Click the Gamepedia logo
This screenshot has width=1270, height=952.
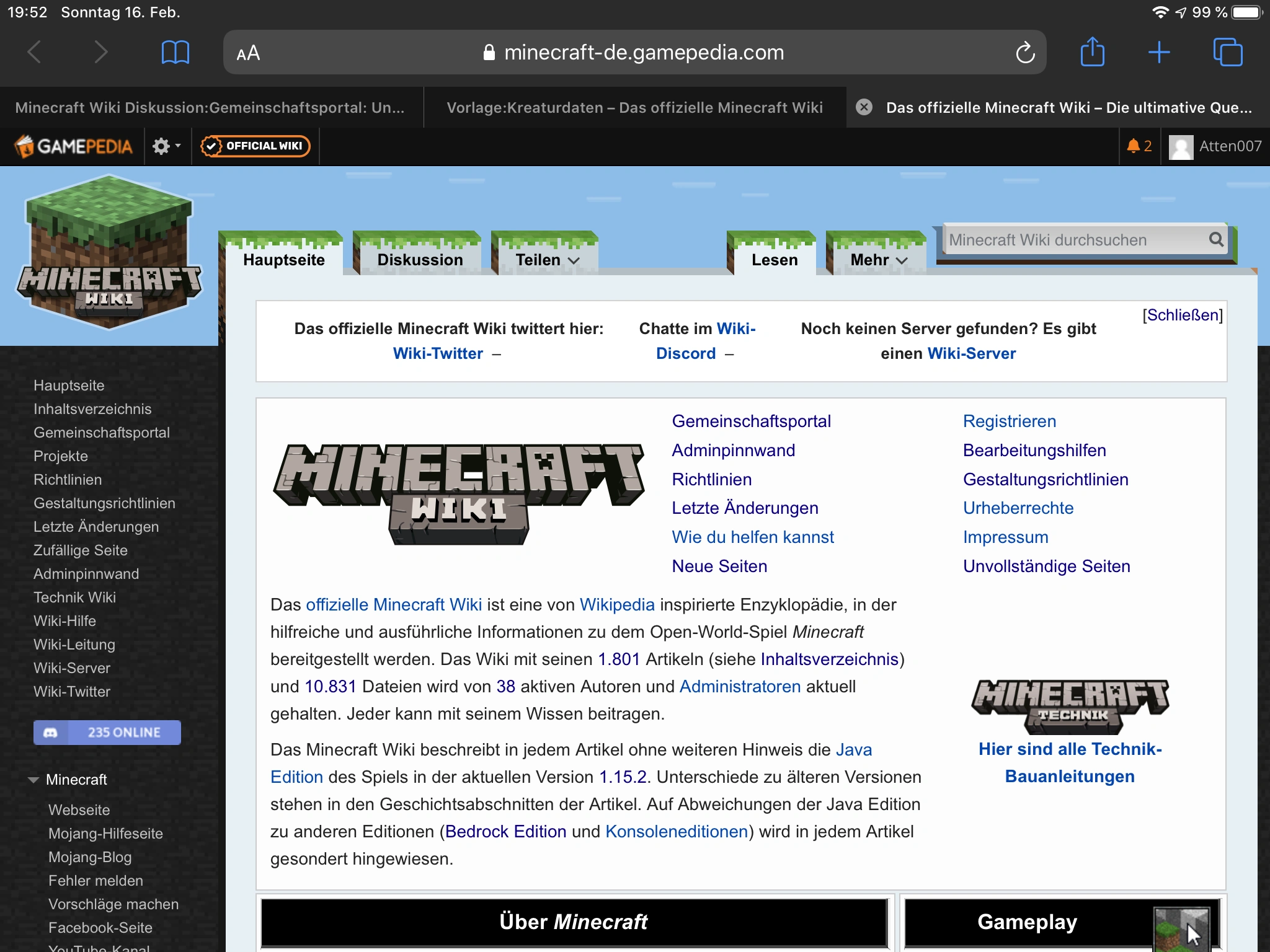pos(73,146)
